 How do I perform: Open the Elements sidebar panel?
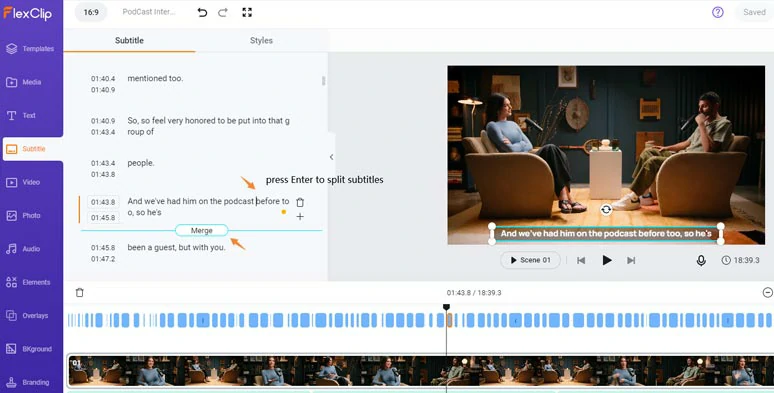point(32,282)
